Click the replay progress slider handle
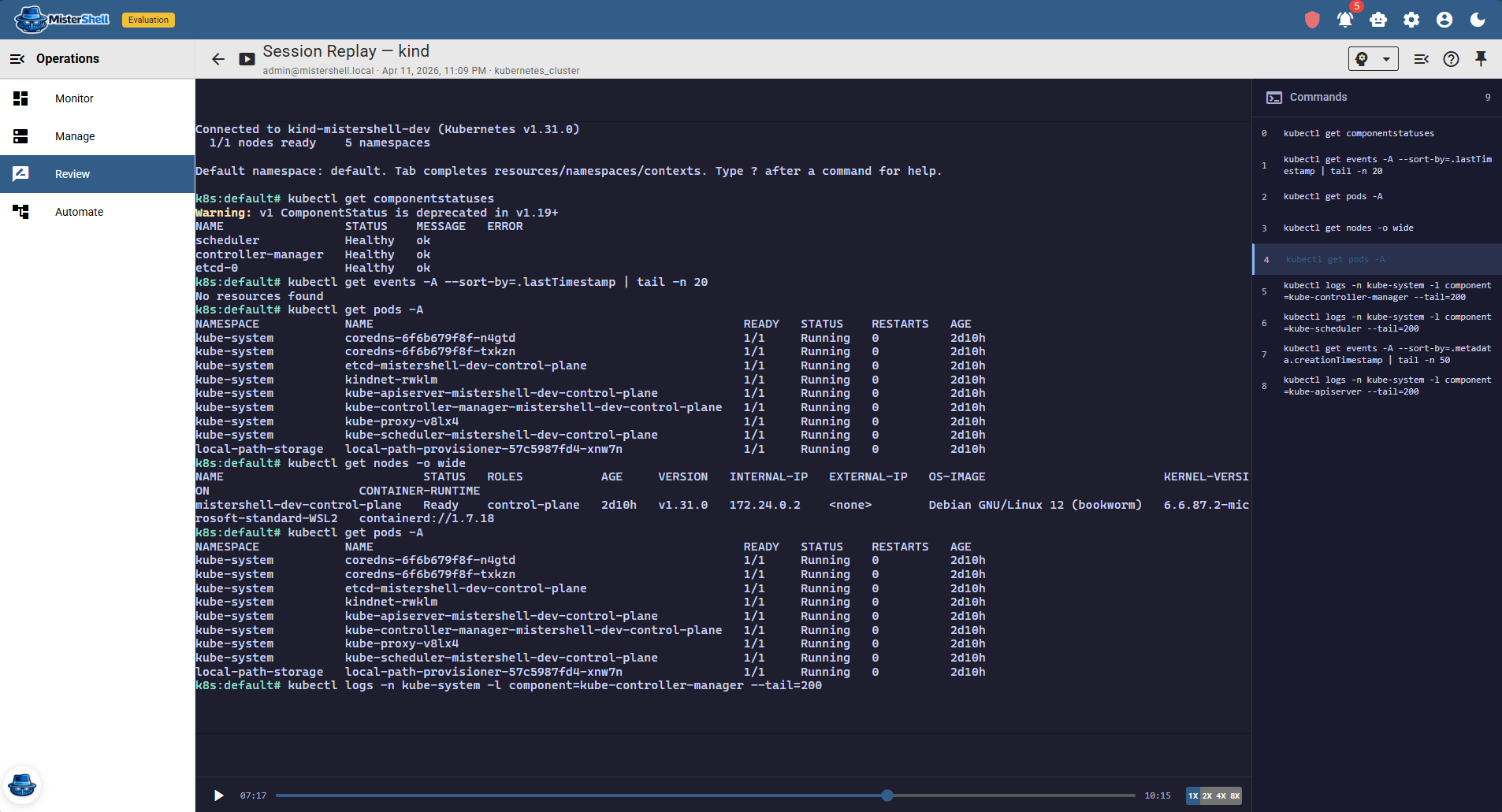The image size is (1502, 812). (887, 795)
